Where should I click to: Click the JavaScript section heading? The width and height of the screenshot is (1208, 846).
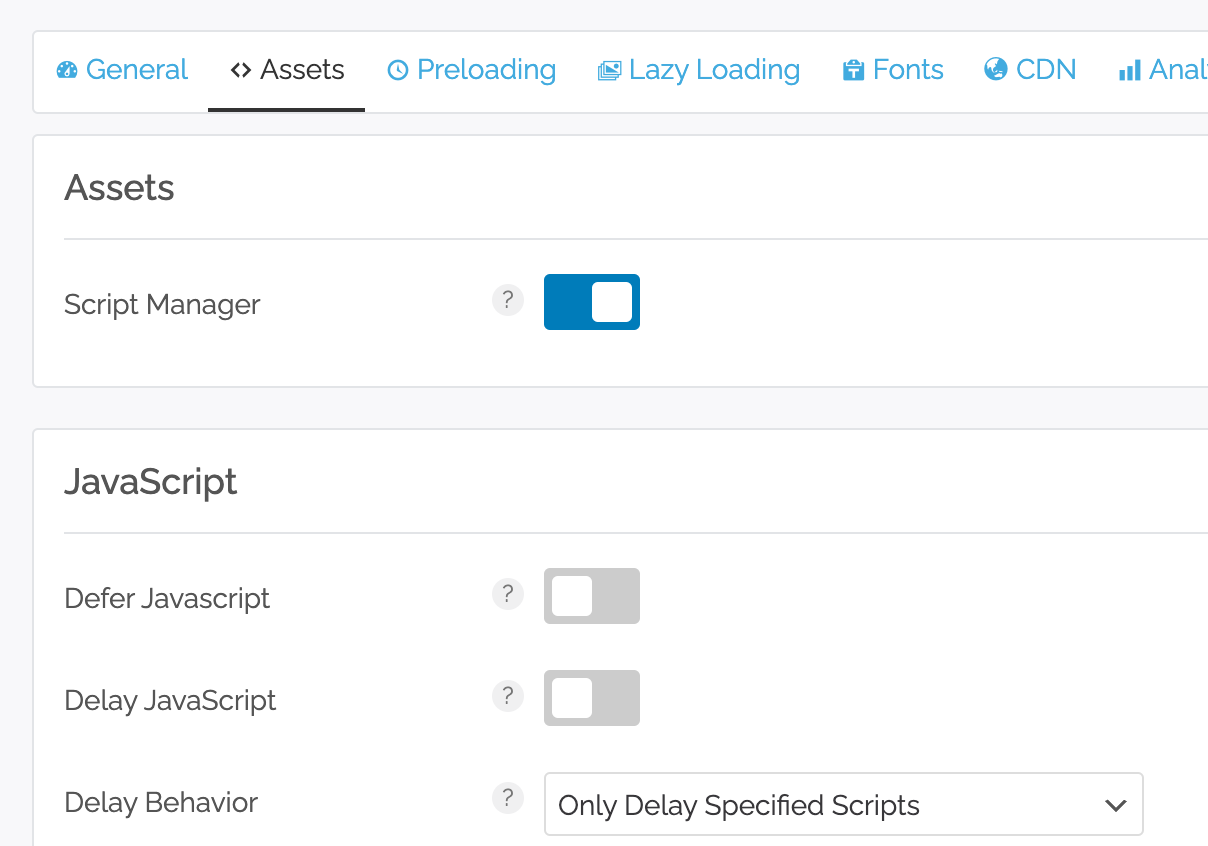[151, 482]
